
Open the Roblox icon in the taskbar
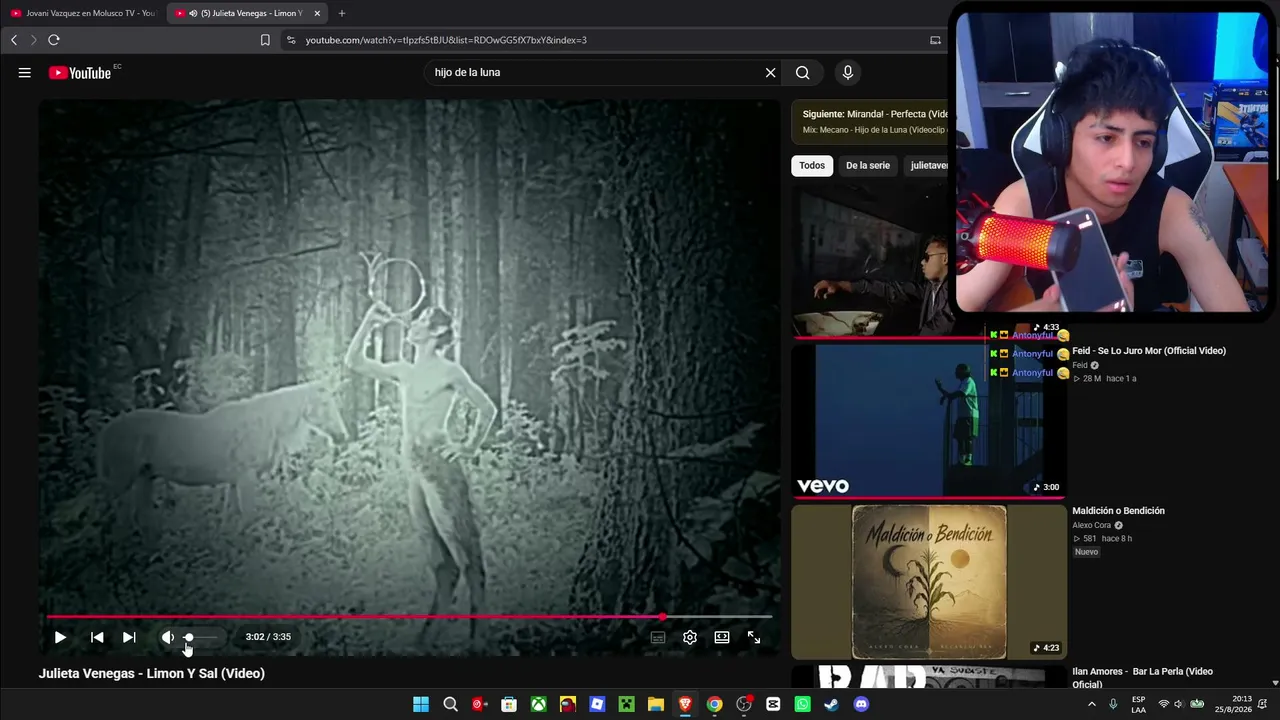(x=597, y=704)
